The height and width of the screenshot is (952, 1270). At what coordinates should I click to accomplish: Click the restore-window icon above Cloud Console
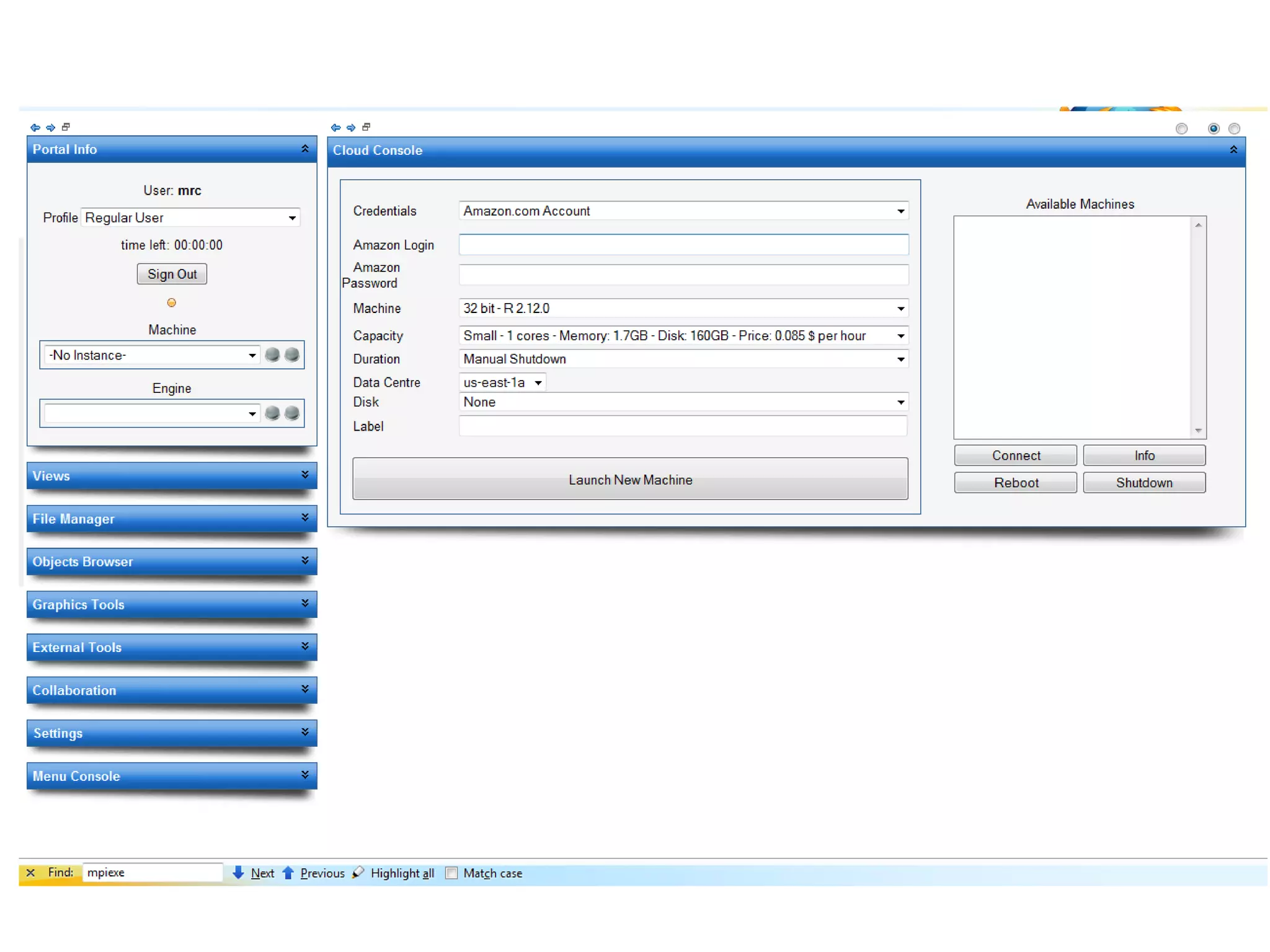[366, 127]
